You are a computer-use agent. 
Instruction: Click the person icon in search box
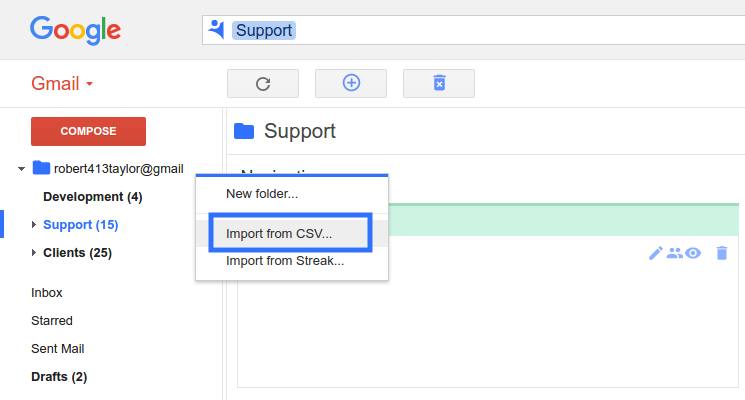[x=216, y=29]
